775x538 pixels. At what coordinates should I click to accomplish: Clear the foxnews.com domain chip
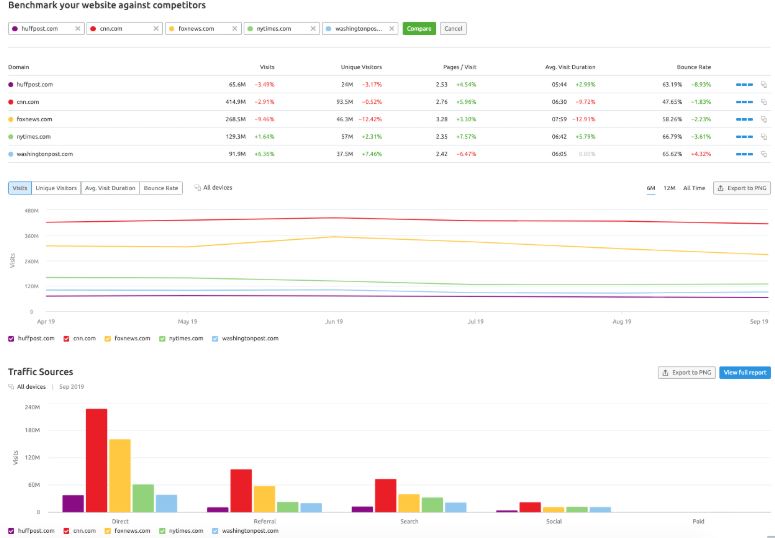tap(234, 29)
